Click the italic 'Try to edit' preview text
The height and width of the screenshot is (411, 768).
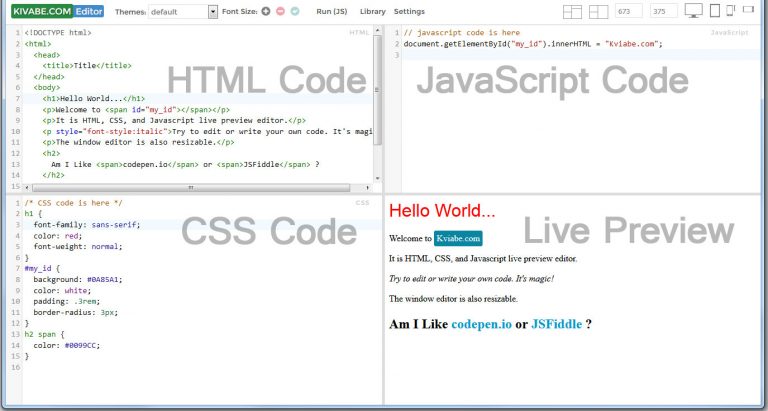[x=471, y=279]
